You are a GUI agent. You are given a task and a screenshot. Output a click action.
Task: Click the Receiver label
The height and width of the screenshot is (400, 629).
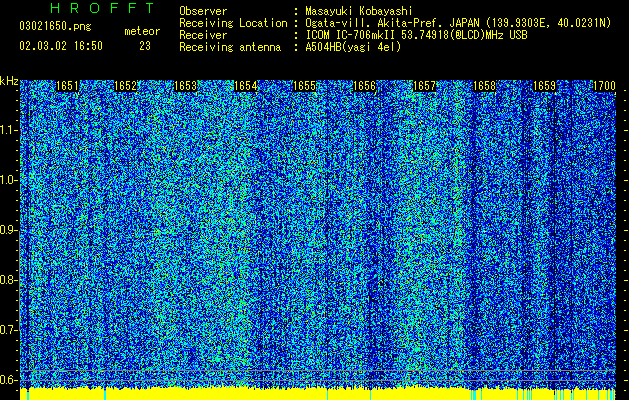203,35
